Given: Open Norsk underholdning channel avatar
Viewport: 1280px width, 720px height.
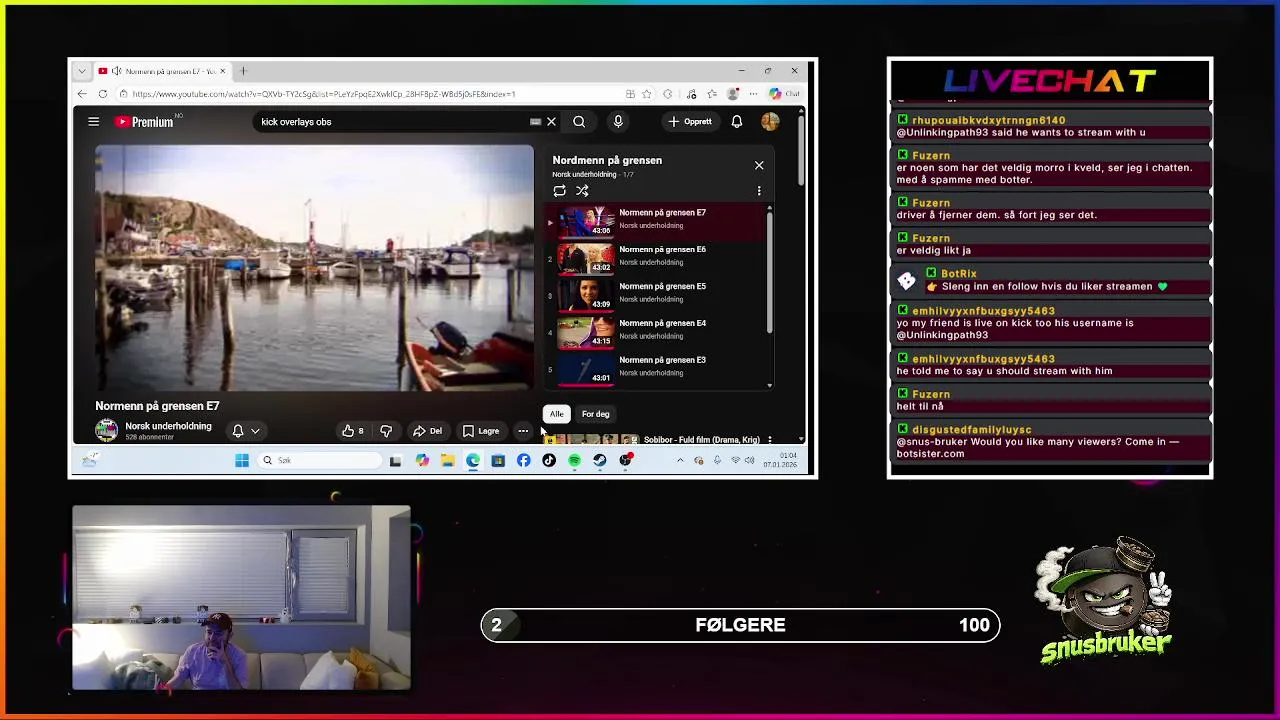Looking at the screenshot, I should pos(106,431).
